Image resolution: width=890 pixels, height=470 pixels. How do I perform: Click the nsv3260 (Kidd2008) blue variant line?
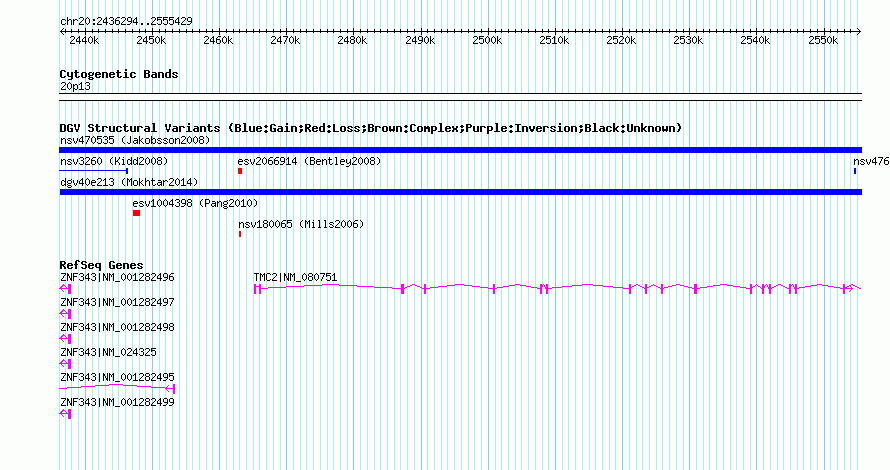pyautogui.click(x=94, y=170)
